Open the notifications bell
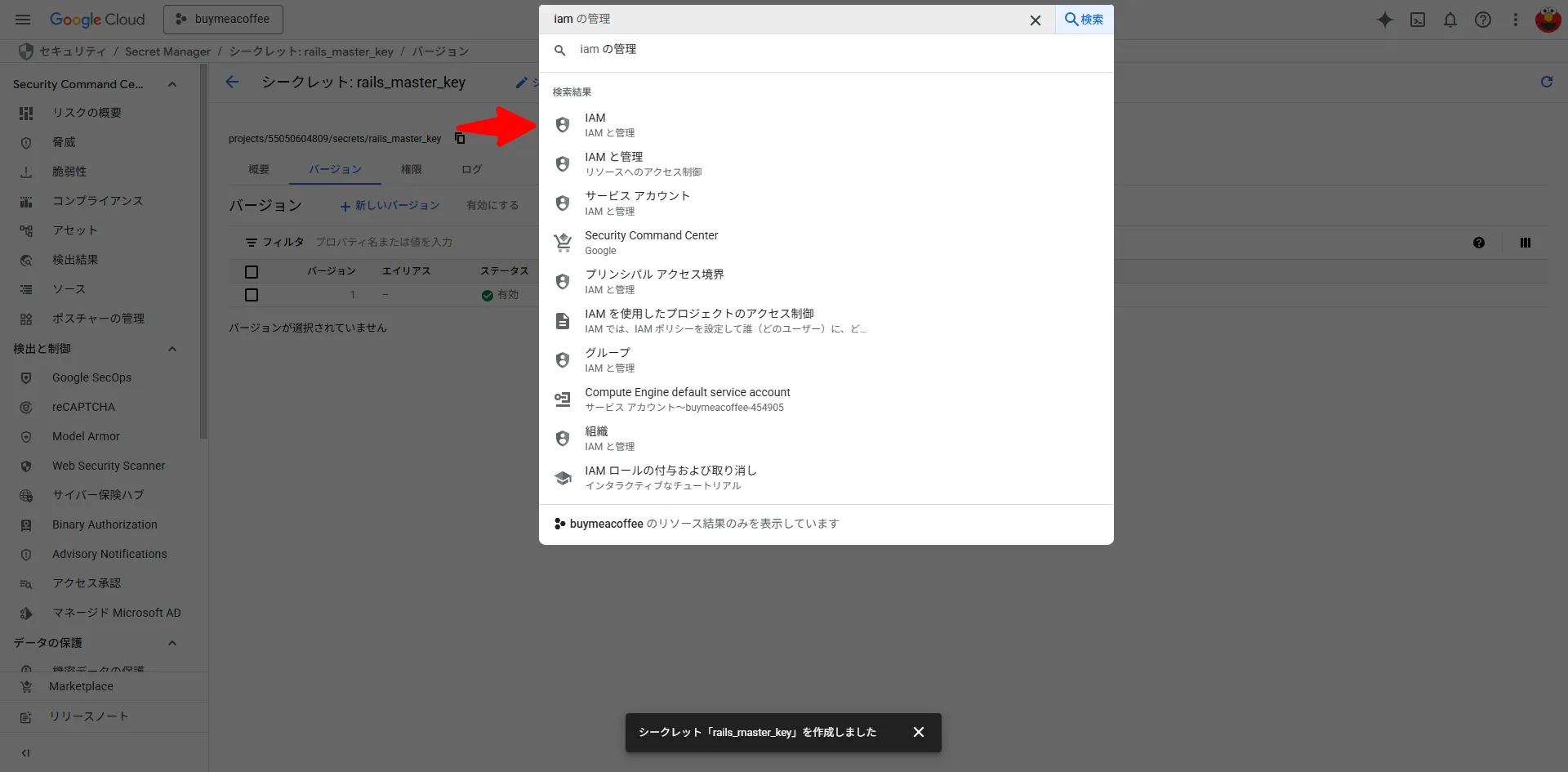The height and width of the screenshot is (772, 1568). (x=1450, y=20)
